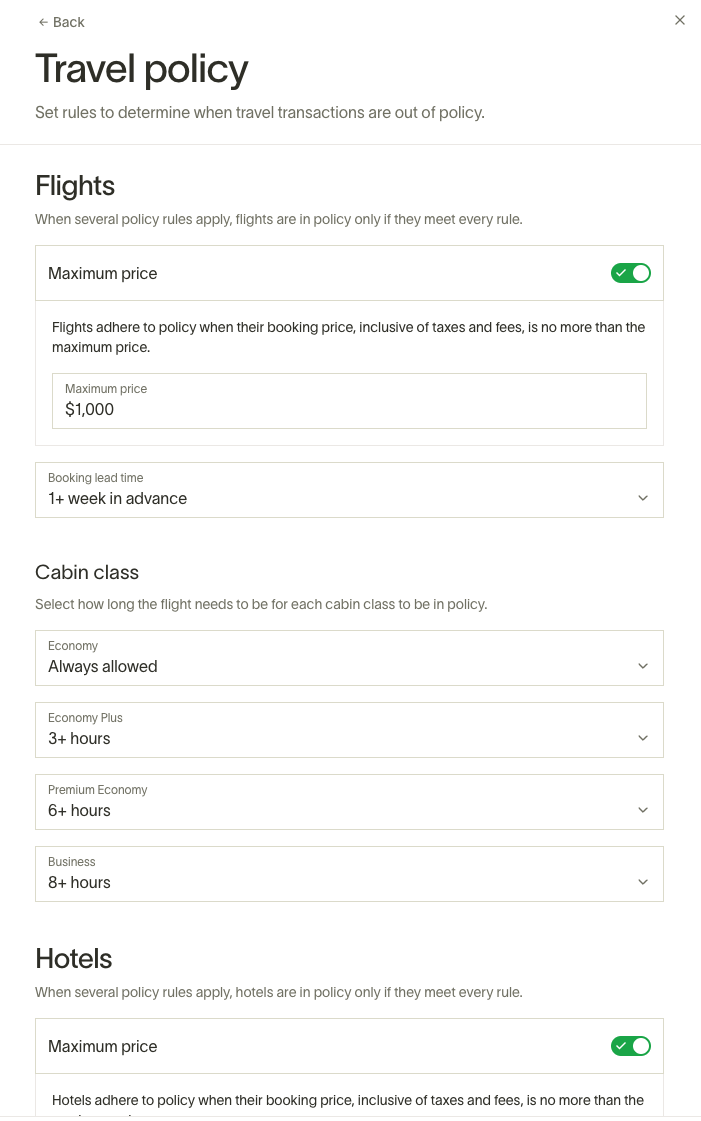
Task: Click the Premium Economy chevron arrow
Action: point(643,810)
